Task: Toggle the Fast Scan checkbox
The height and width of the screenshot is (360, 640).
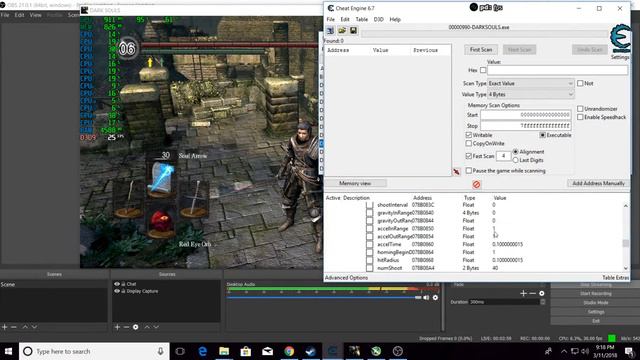Action: (469, 156)
